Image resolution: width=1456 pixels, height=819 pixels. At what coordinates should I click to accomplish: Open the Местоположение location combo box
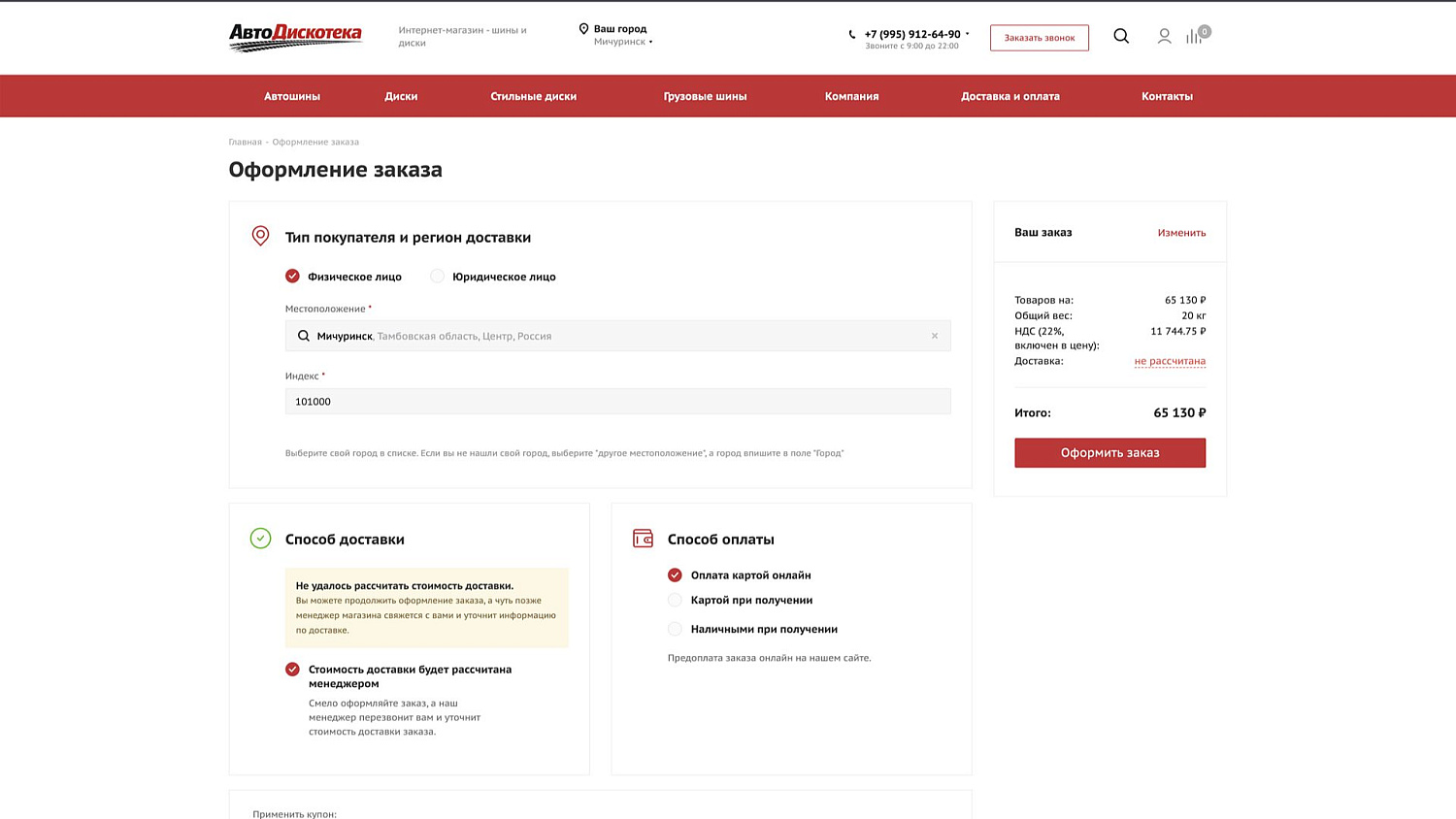pos(617,336)
